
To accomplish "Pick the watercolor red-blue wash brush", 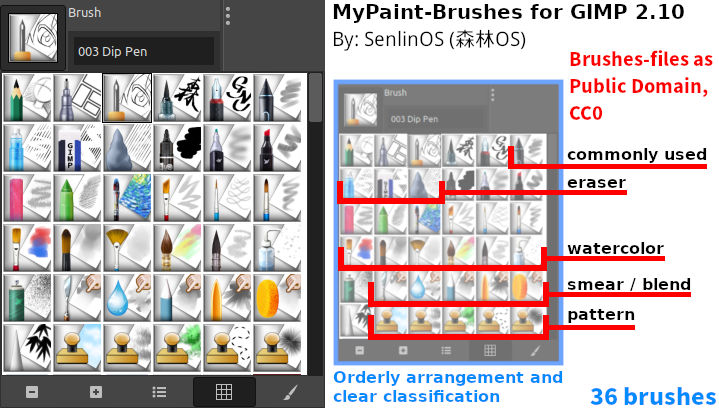I will (27, 248).
